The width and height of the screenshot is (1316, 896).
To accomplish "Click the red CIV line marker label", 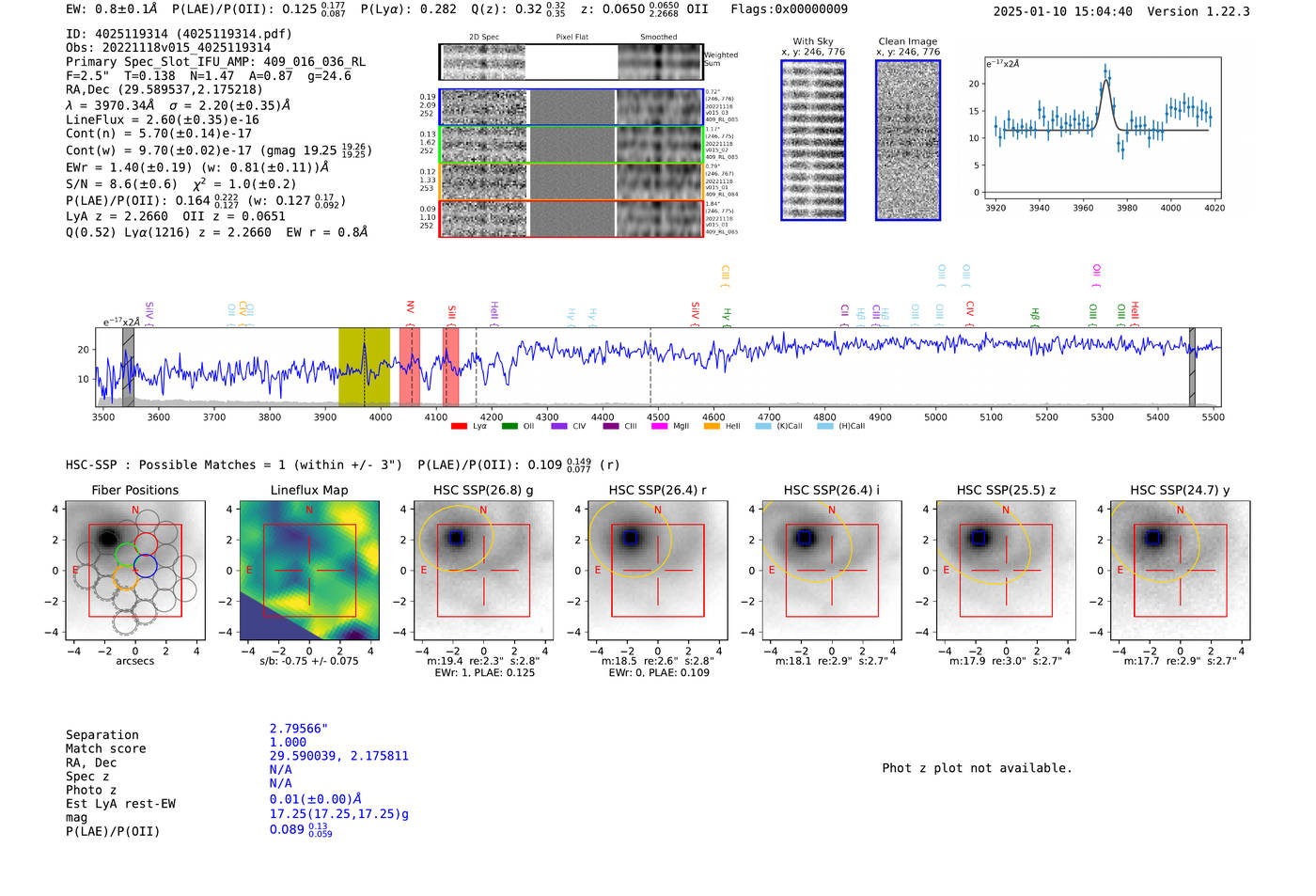I will tap(970, 308).
